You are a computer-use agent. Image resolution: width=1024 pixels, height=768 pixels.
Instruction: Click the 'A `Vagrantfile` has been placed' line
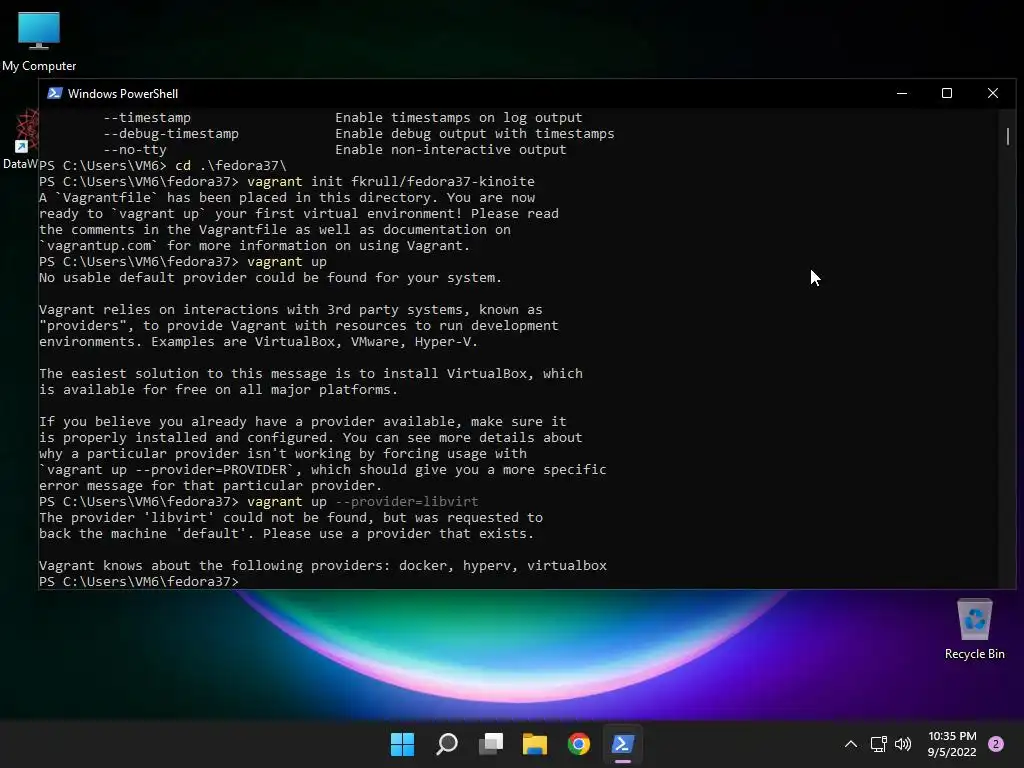pyautogui.click(x=287, y=197)
